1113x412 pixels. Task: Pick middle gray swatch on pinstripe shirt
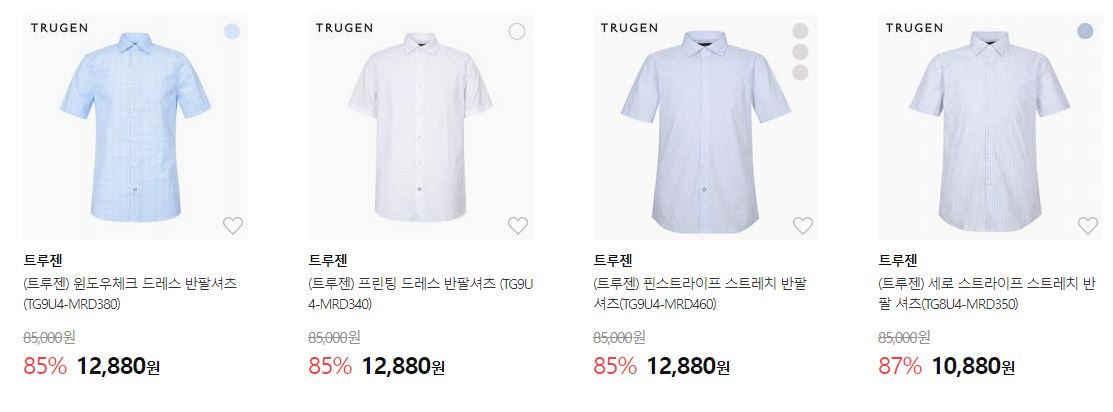point(801,52)
